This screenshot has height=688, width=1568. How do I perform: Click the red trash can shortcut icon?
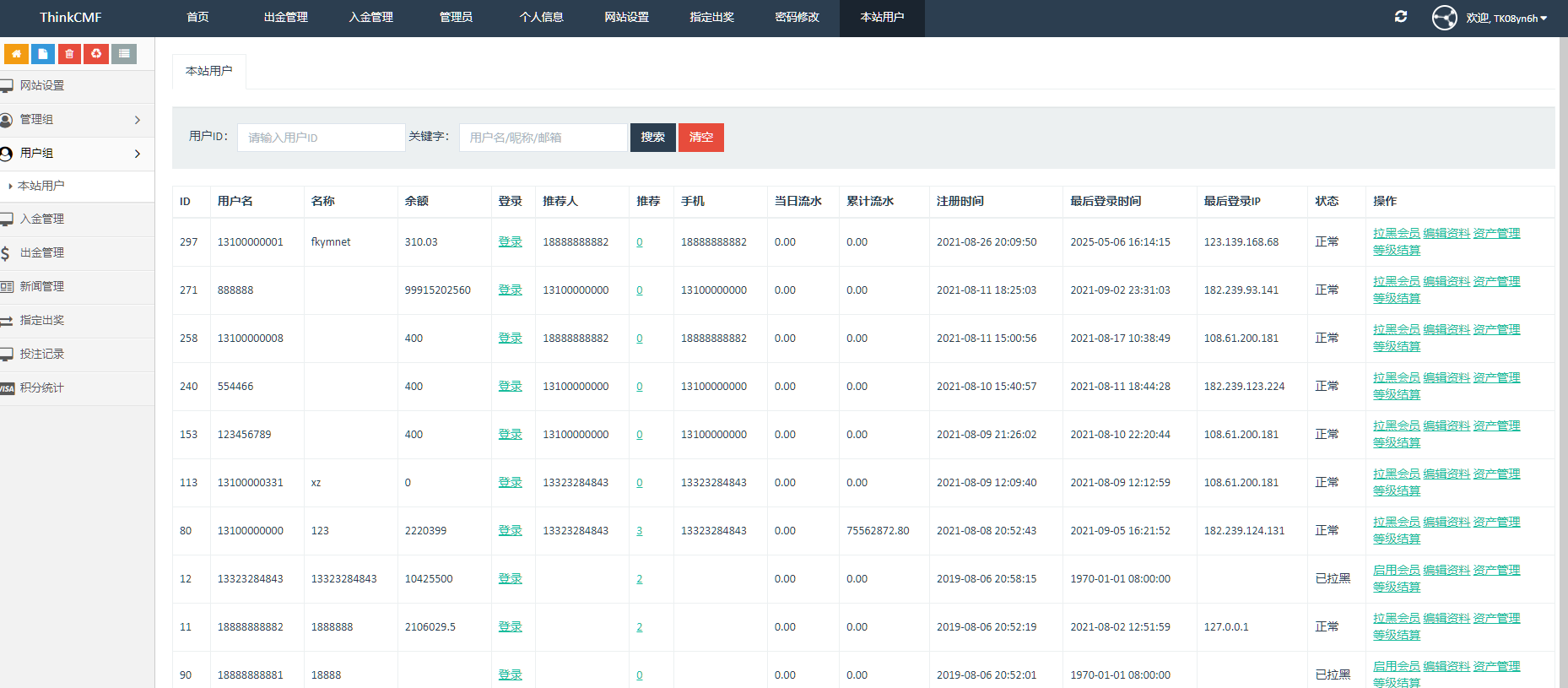[x=69, y=54]
